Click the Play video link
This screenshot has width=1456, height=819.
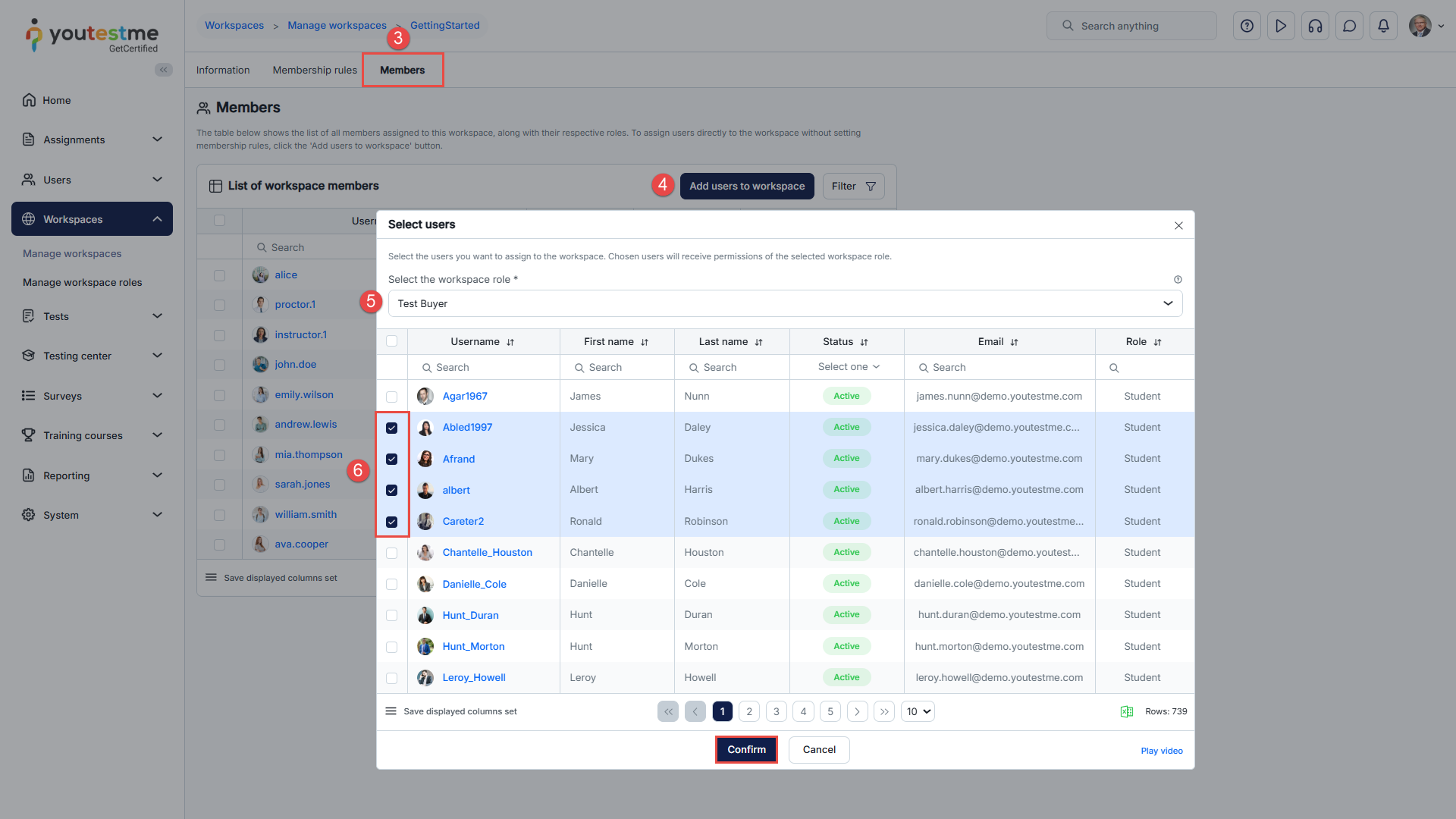[x=1161, y=751]
